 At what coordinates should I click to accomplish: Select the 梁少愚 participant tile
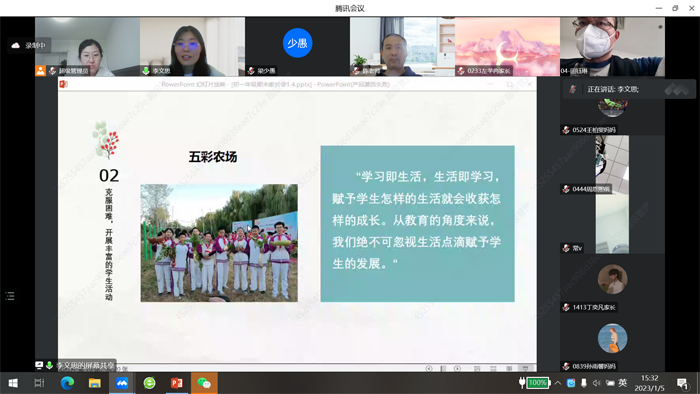pos(297,46)
